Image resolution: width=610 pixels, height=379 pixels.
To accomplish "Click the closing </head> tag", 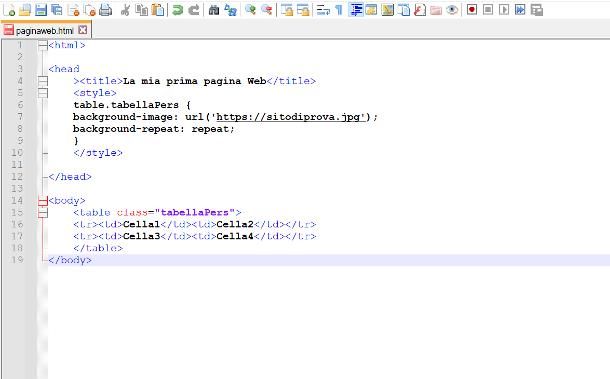I will (70, 177).
